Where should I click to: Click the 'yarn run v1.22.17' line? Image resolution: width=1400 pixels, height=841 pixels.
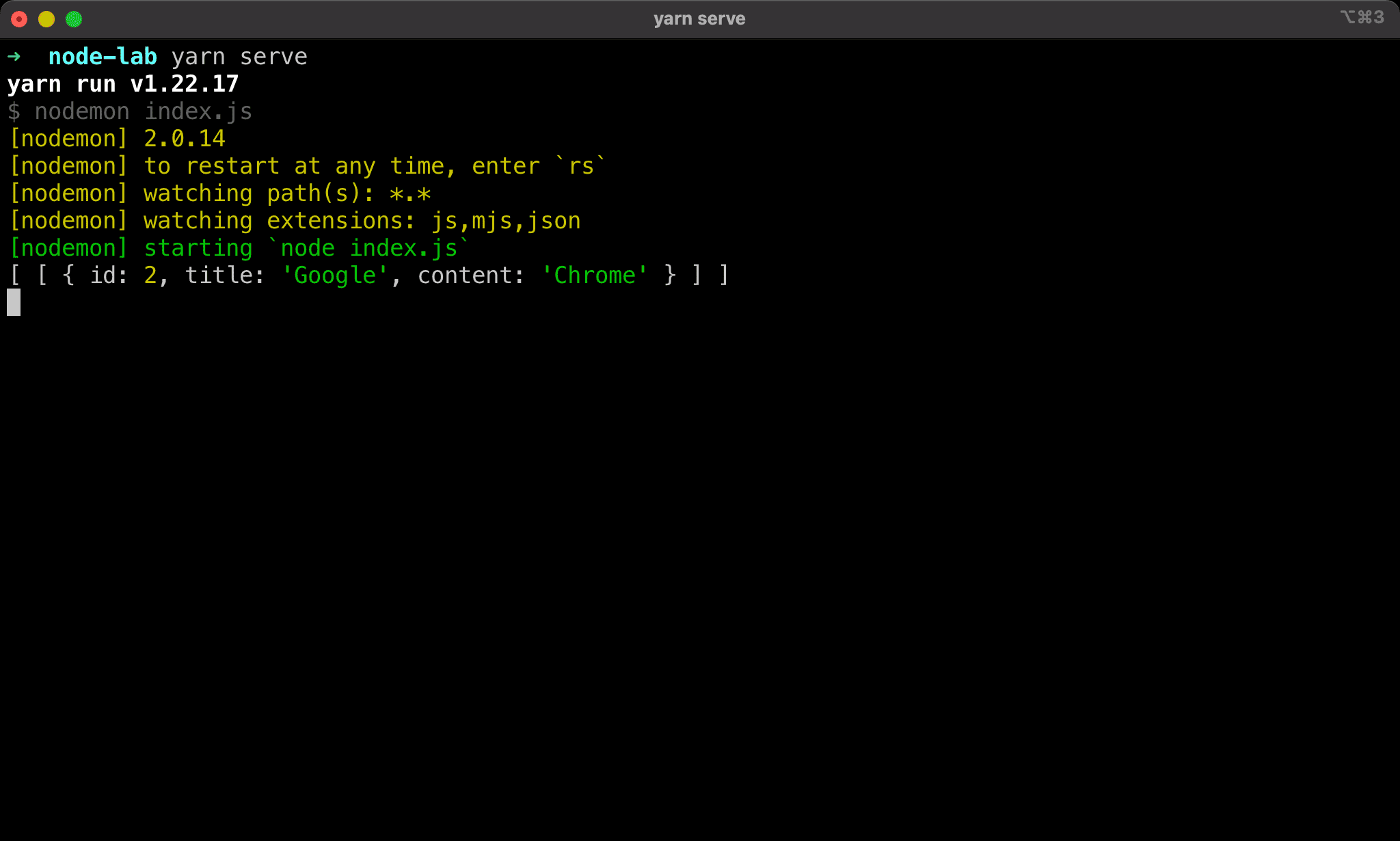point(123,83)
